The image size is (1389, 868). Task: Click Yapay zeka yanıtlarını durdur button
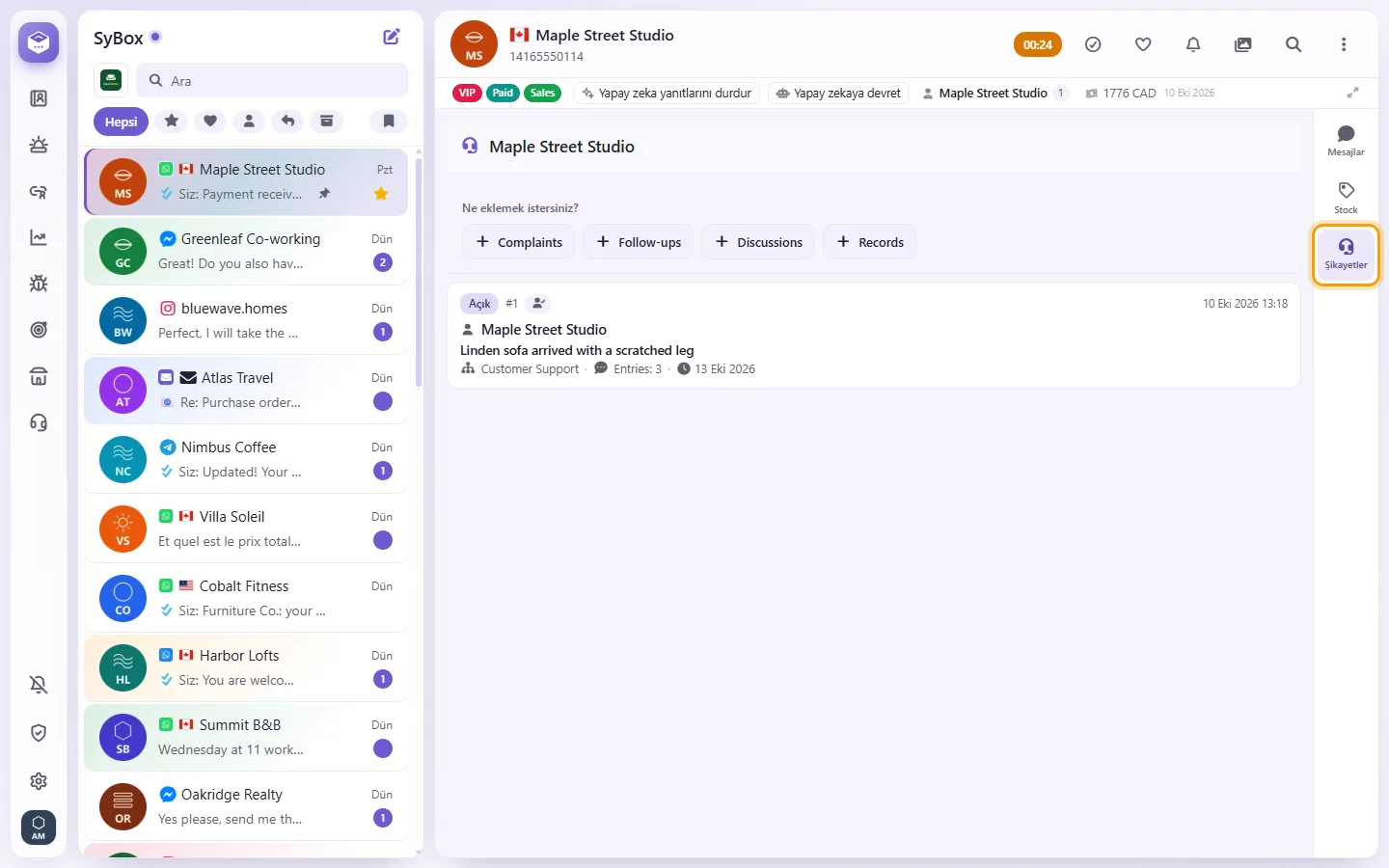point(667,94)
